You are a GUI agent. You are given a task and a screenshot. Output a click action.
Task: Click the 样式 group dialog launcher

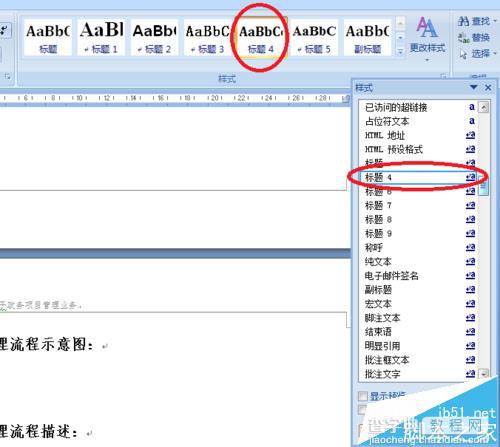(x=443, y=77)
